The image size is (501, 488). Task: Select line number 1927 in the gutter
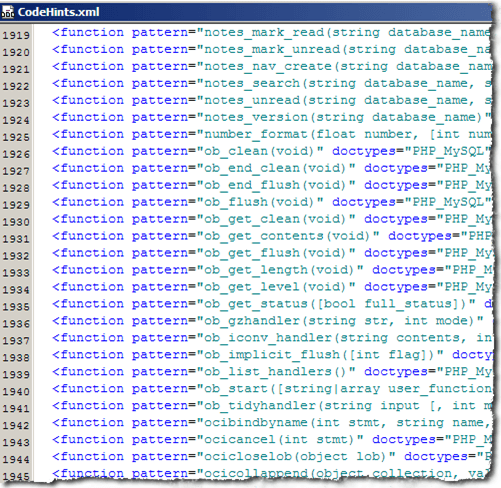[16, 171]
